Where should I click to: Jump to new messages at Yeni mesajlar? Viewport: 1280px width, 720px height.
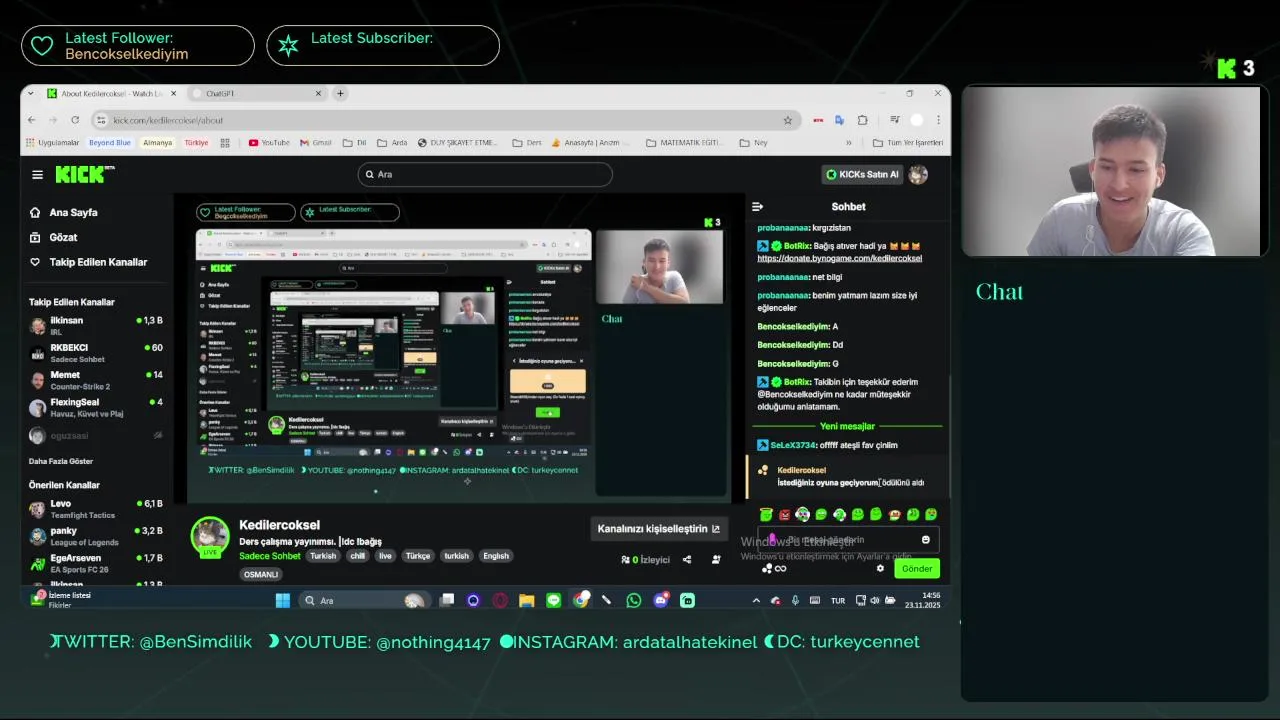point(847,426)
